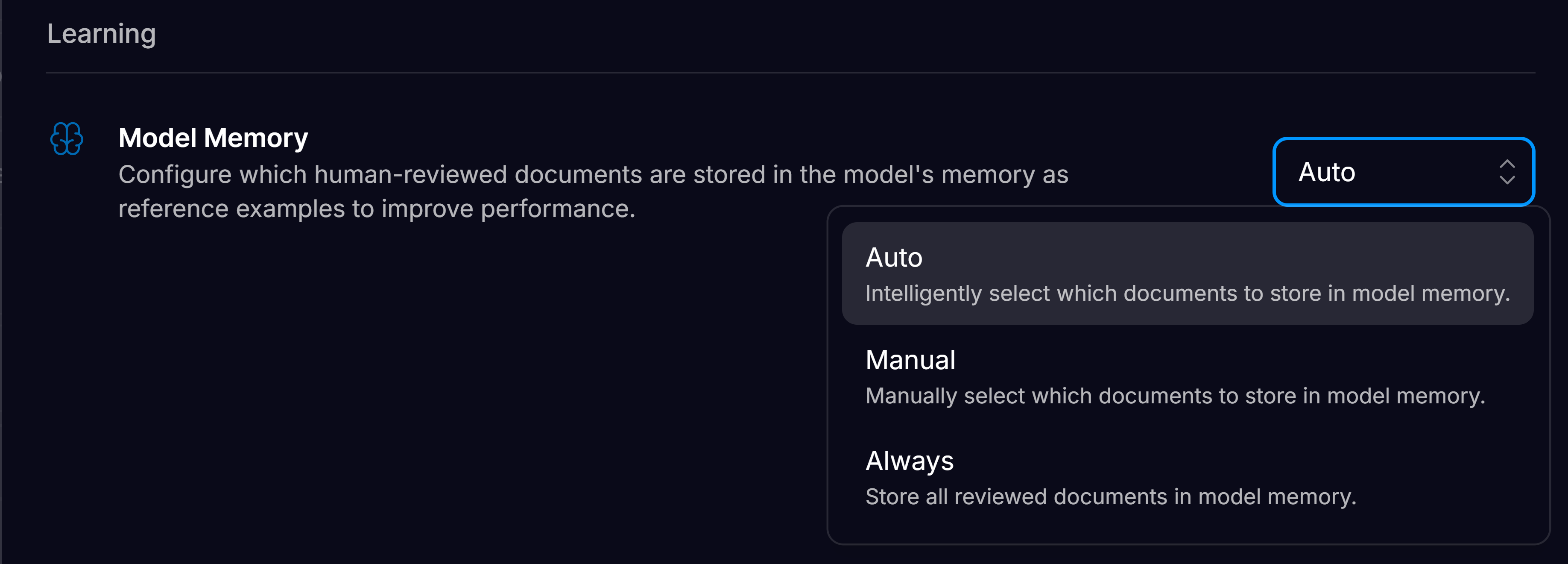Click the downward chevron on the Auto selector
This screenshot has height=564, width=1568.
[x=1507, y=181]
